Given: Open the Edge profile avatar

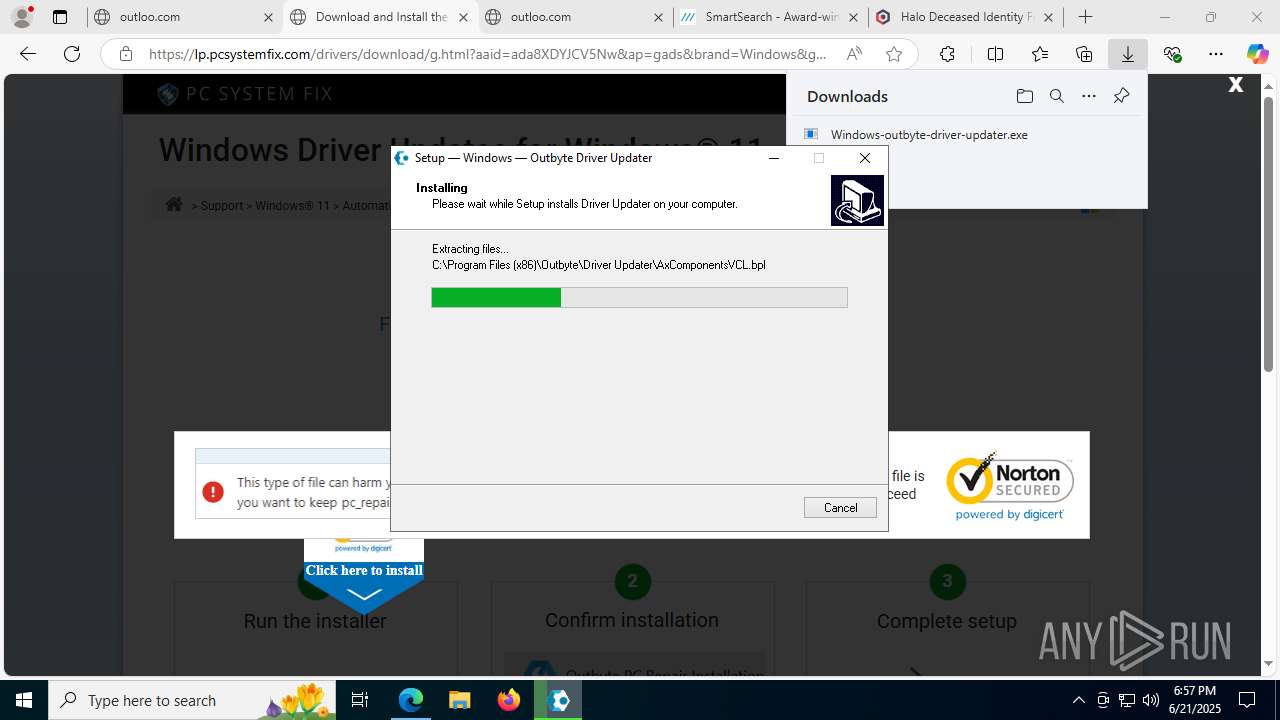Looking at the screenshot, I should click(21, 17).
